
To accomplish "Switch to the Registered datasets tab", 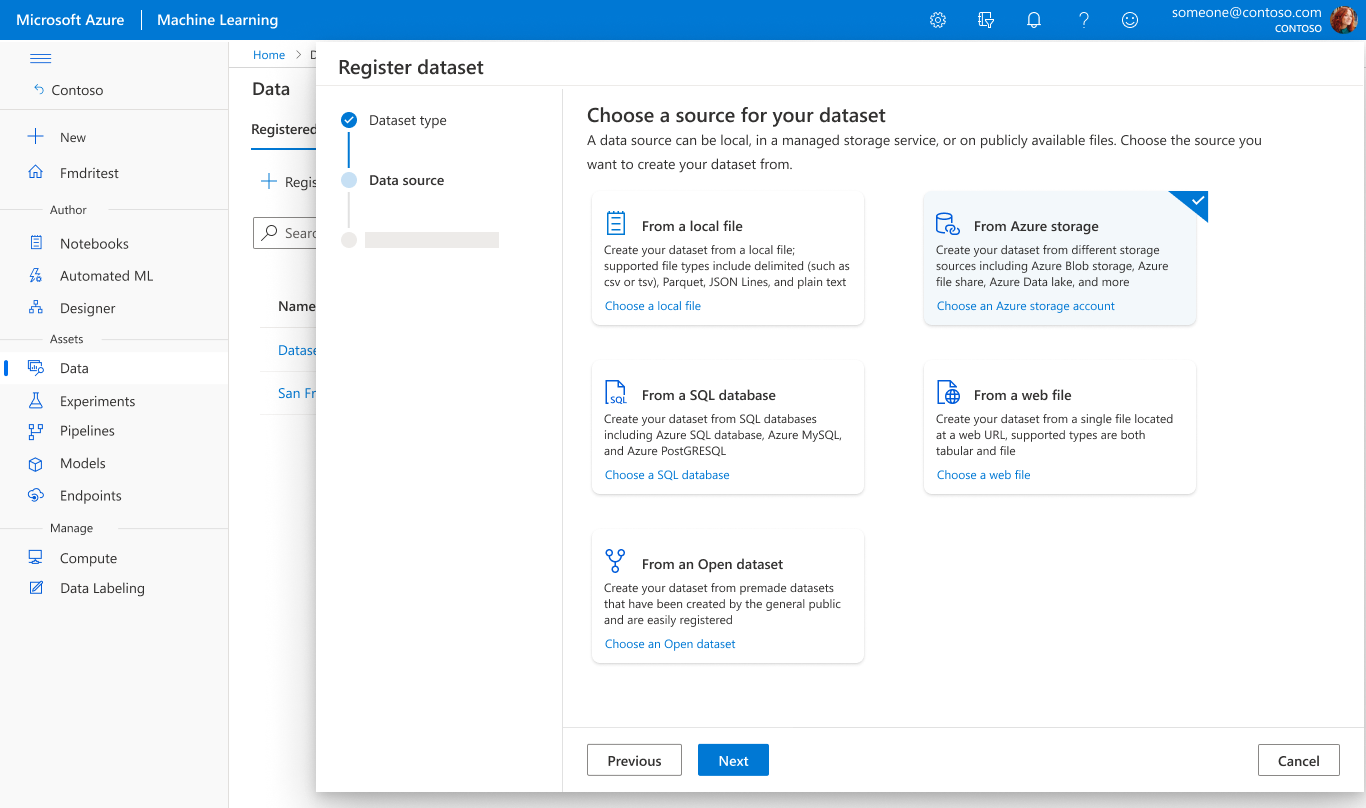I will [283, 129].
